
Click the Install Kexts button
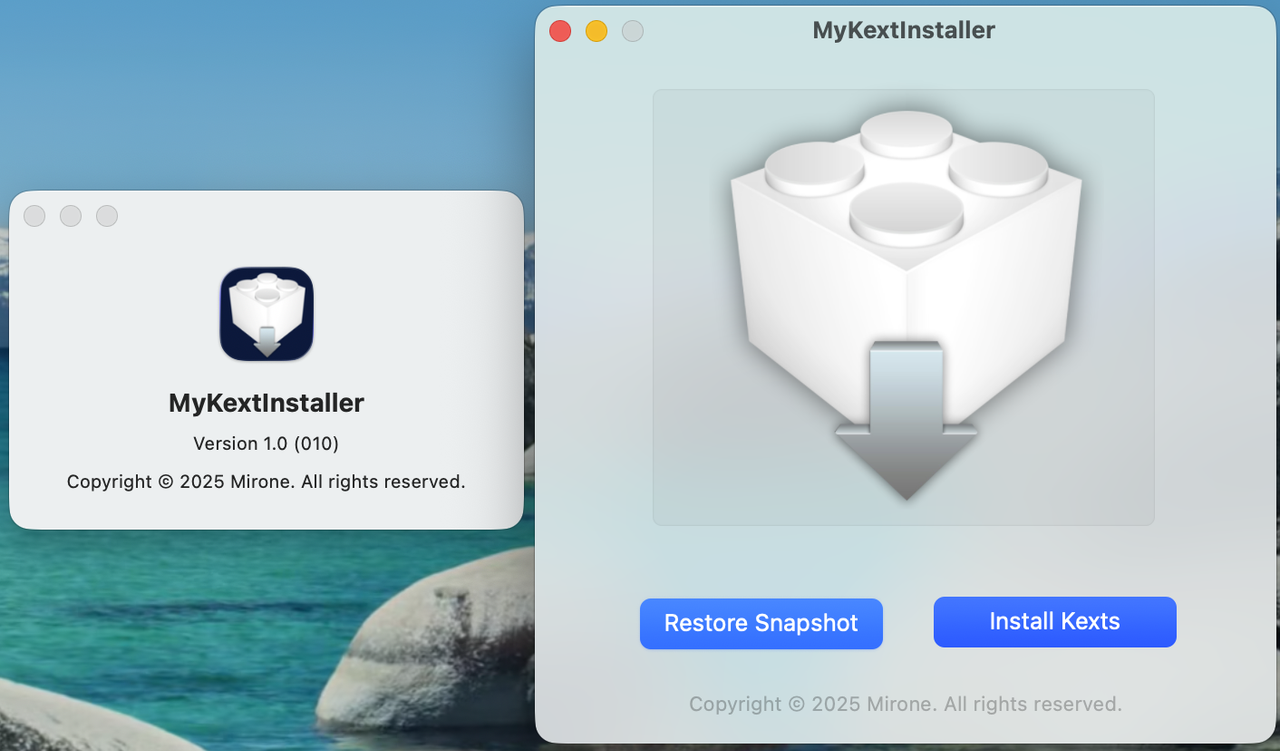(1055, 622)
